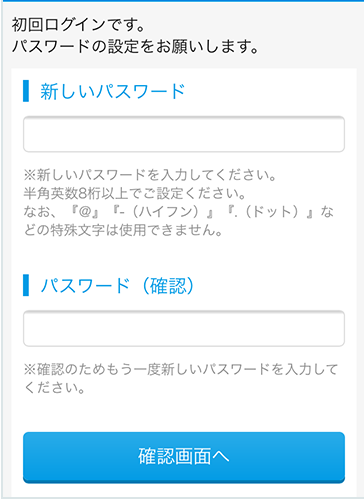Click the 新しいパスワード section heading
Viewport: 364px width, 501px height.
click(112, 91)
